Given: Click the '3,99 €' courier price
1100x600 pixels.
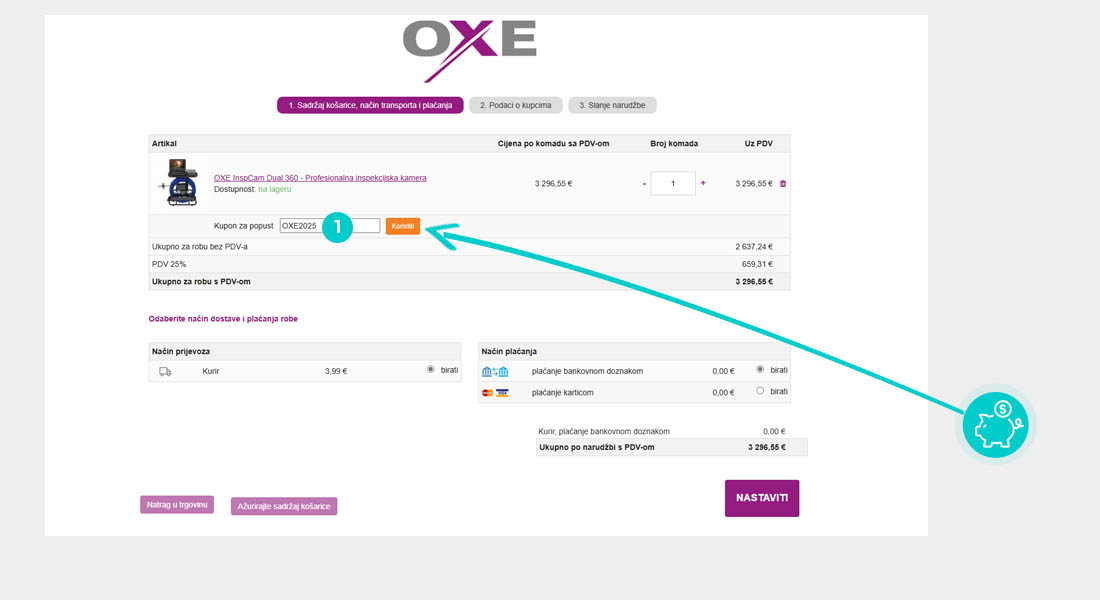Looking at the screenshot, I should [336, 371].
